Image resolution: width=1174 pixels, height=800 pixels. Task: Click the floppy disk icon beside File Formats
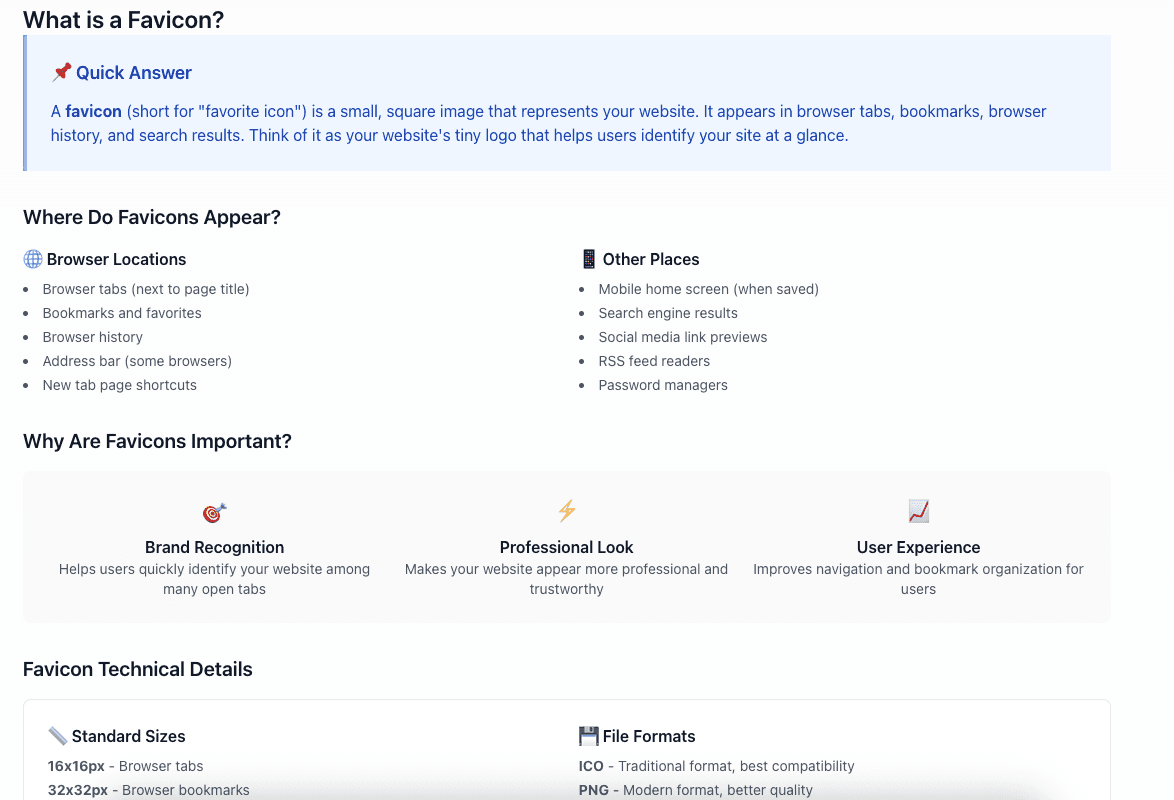pos(588,736)
